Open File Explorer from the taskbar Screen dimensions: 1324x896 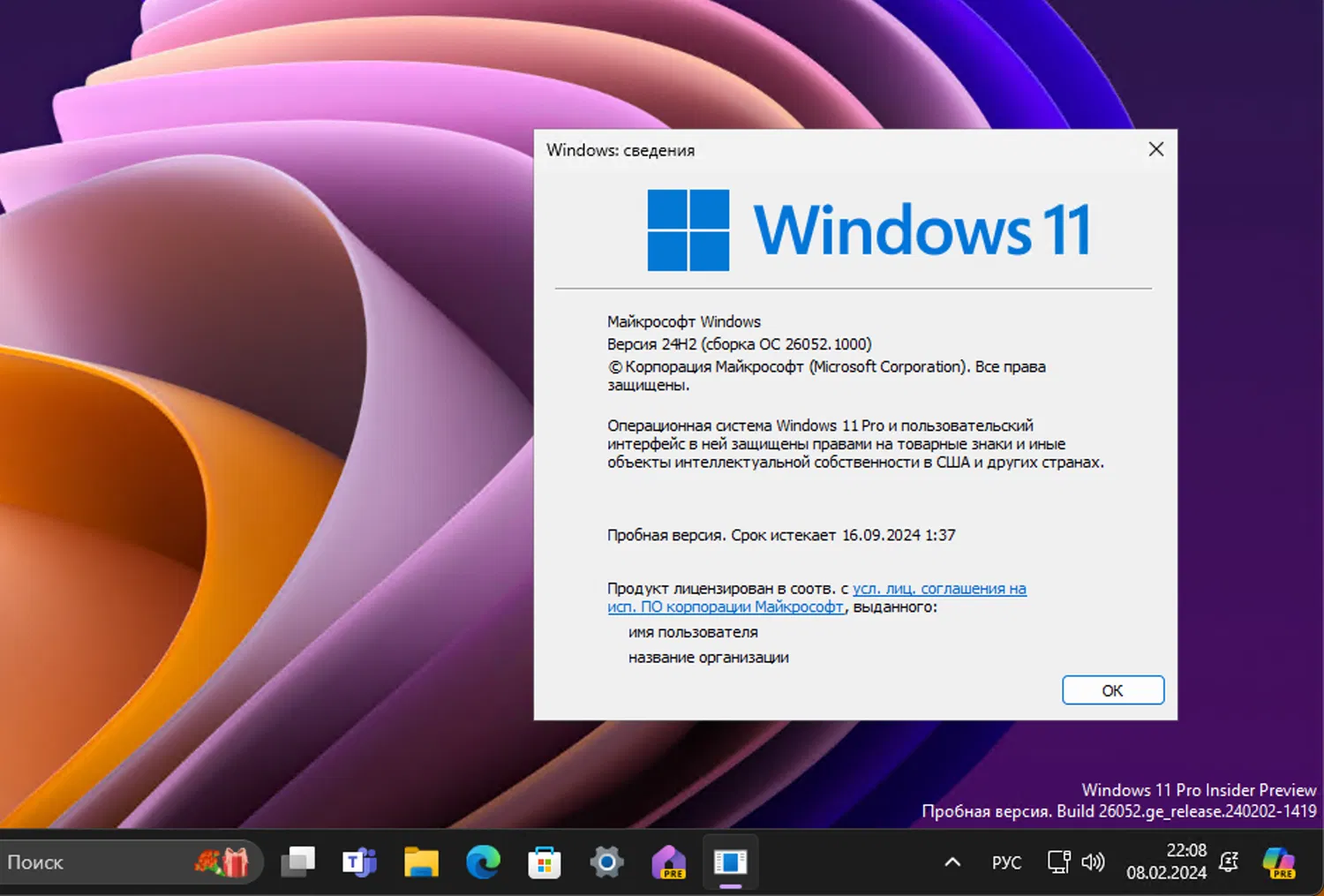coord(421,862)
